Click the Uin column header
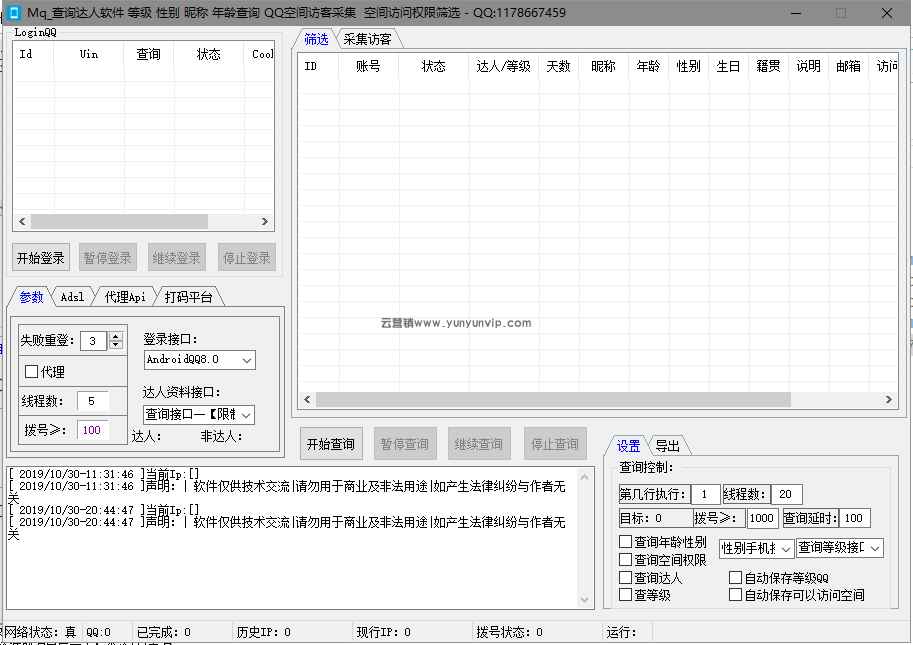Screen dimensions: 913x645 [89, 54]
